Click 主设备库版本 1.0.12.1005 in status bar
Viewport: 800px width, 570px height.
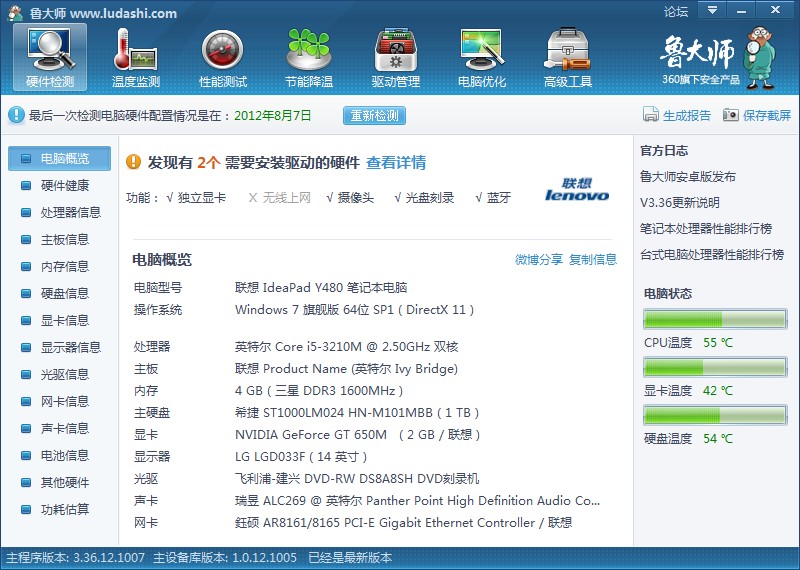tap(225, 557)
